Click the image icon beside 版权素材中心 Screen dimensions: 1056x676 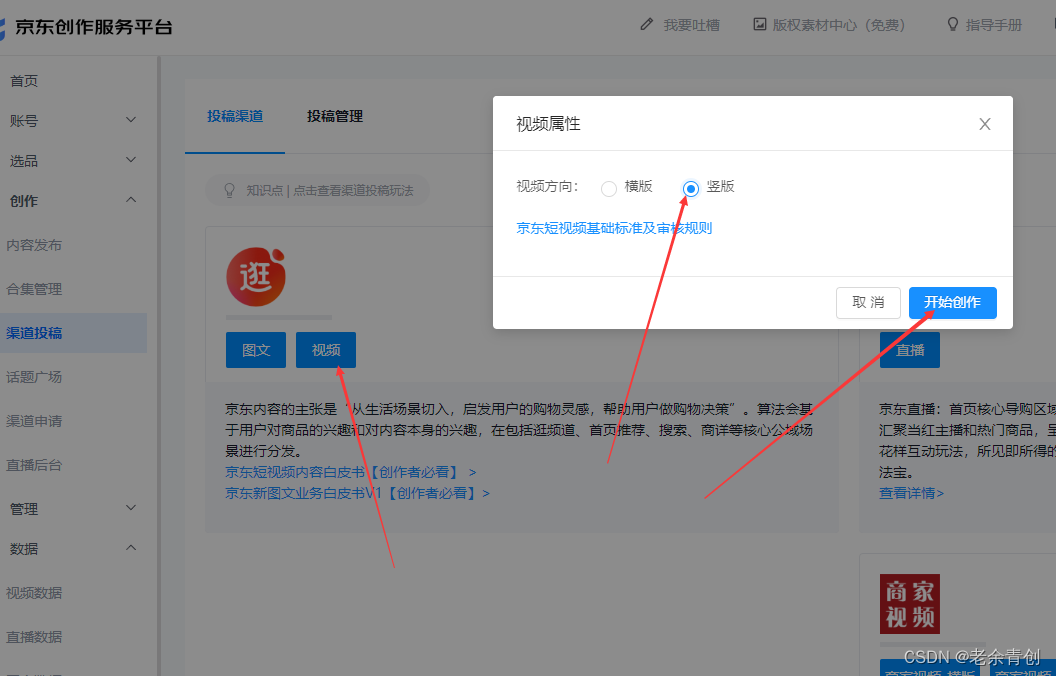tap(760, 25)
